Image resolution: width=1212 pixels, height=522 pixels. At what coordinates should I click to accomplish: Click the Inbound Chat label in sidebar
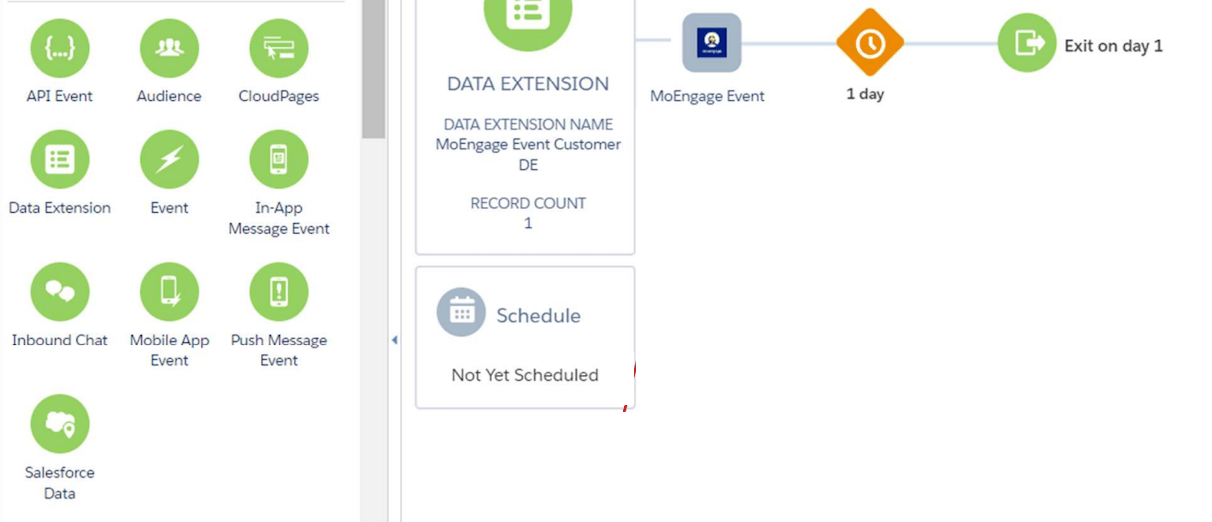60,340
